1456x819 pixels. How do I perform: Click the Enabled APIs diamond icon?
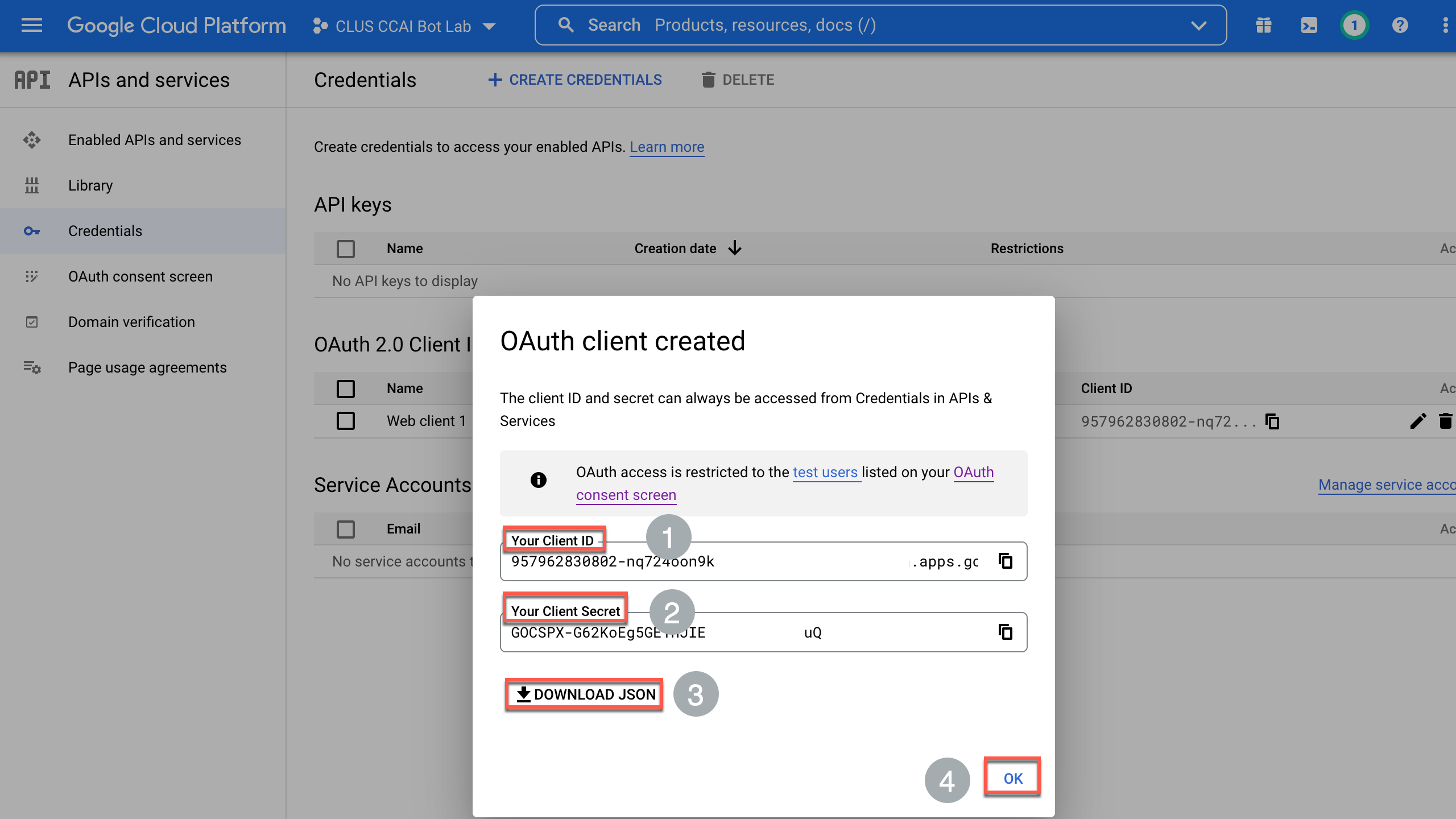32,140
